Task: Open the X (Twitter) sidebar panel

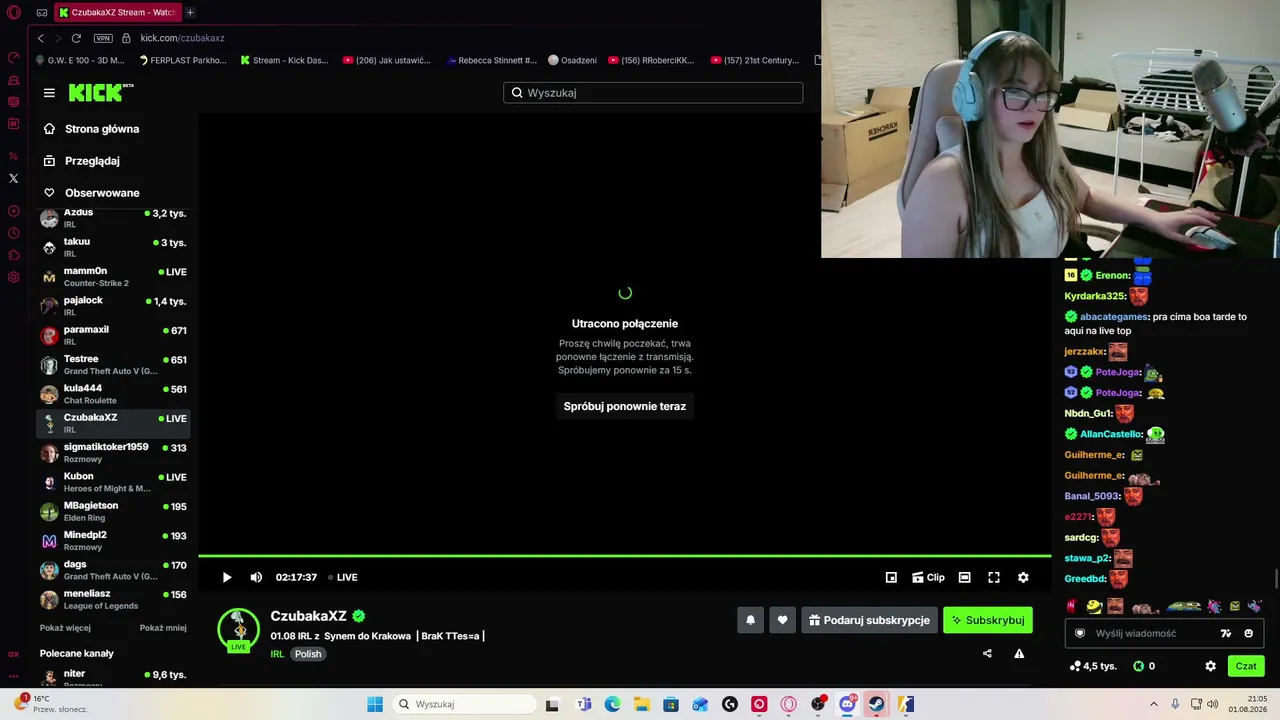Action: click(x=13, y=178)
